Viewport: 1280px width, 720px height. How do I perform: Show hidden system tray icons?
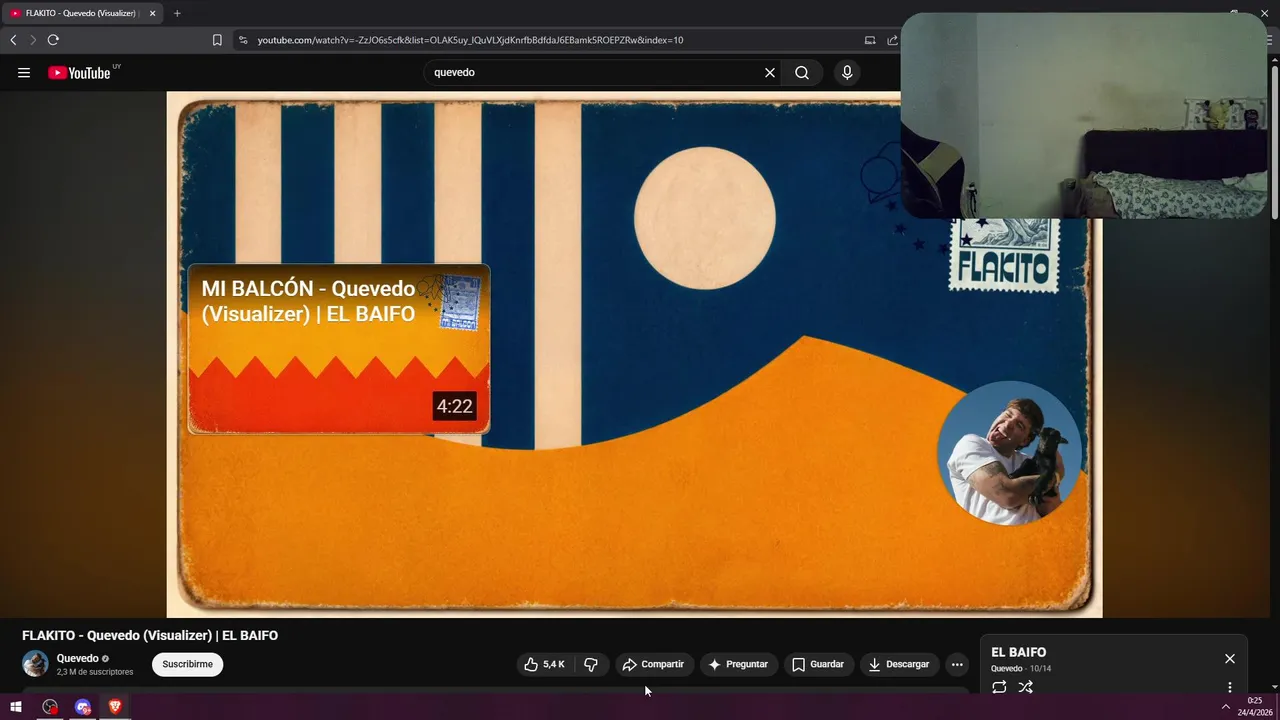1226,707
